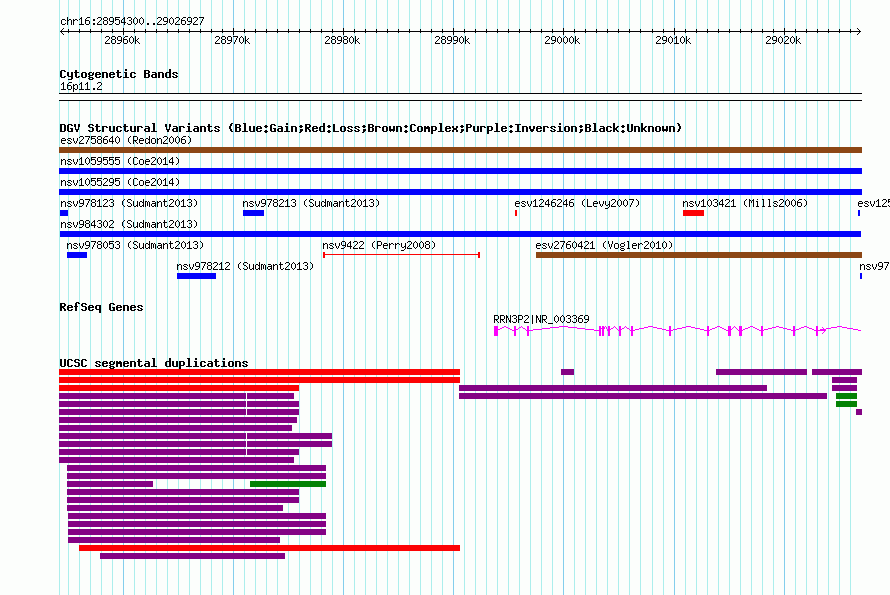Click the bottom-most long red segmental duplication bar
This screenshot has width=890, height=595.
pos(269,548)
